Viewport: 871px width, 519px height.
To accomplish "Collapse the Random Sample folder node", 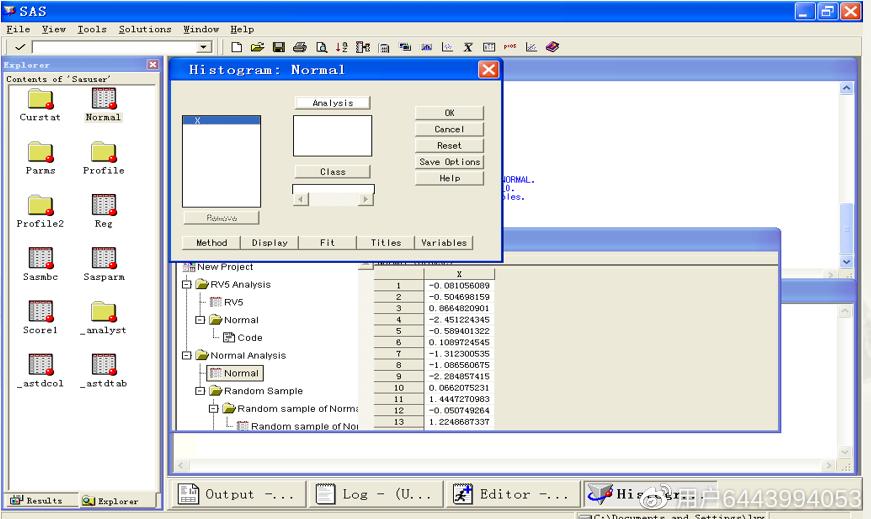I will coord(200,391).
